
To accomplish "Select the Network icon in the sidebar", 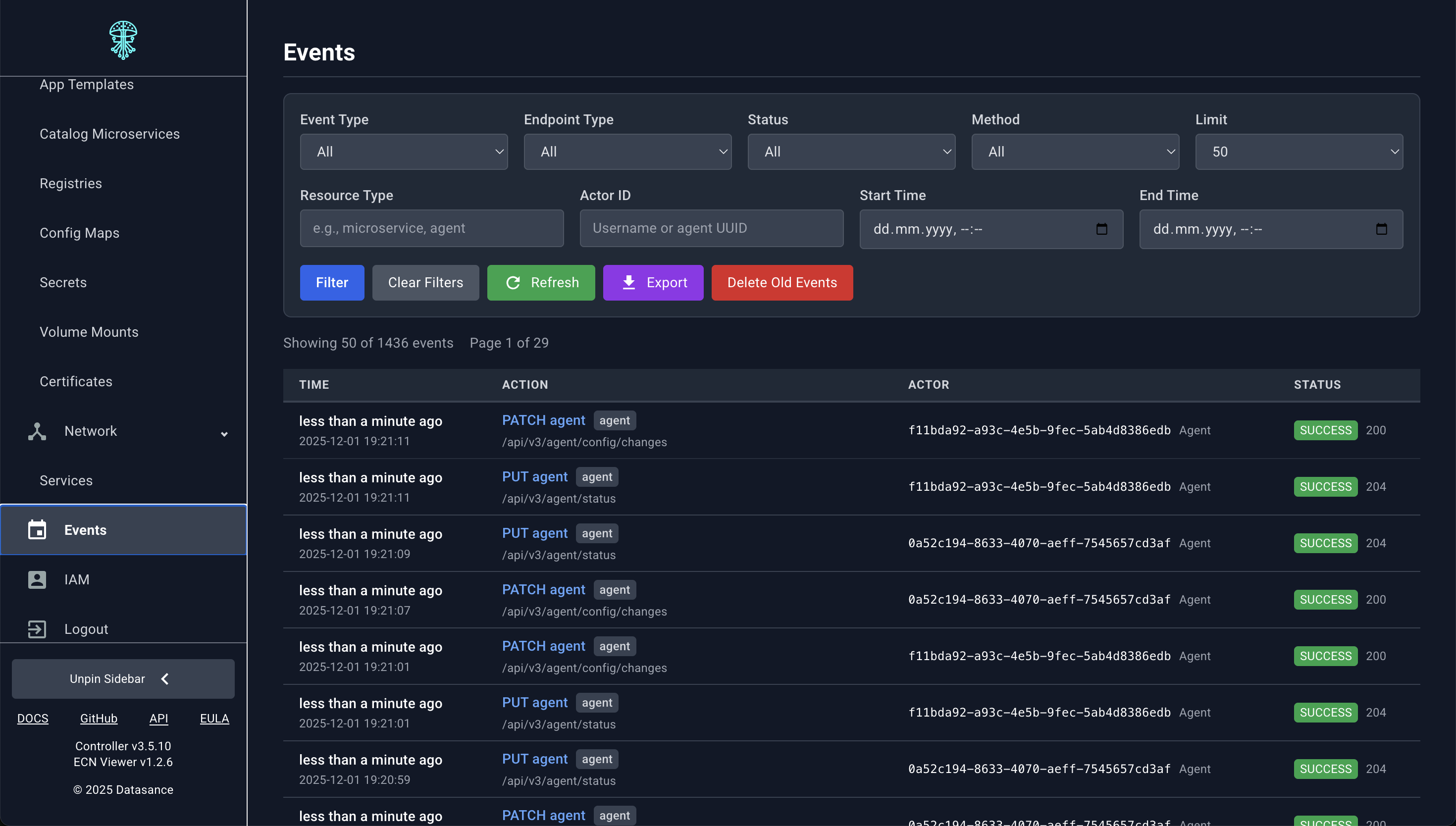I will (37, 431).
